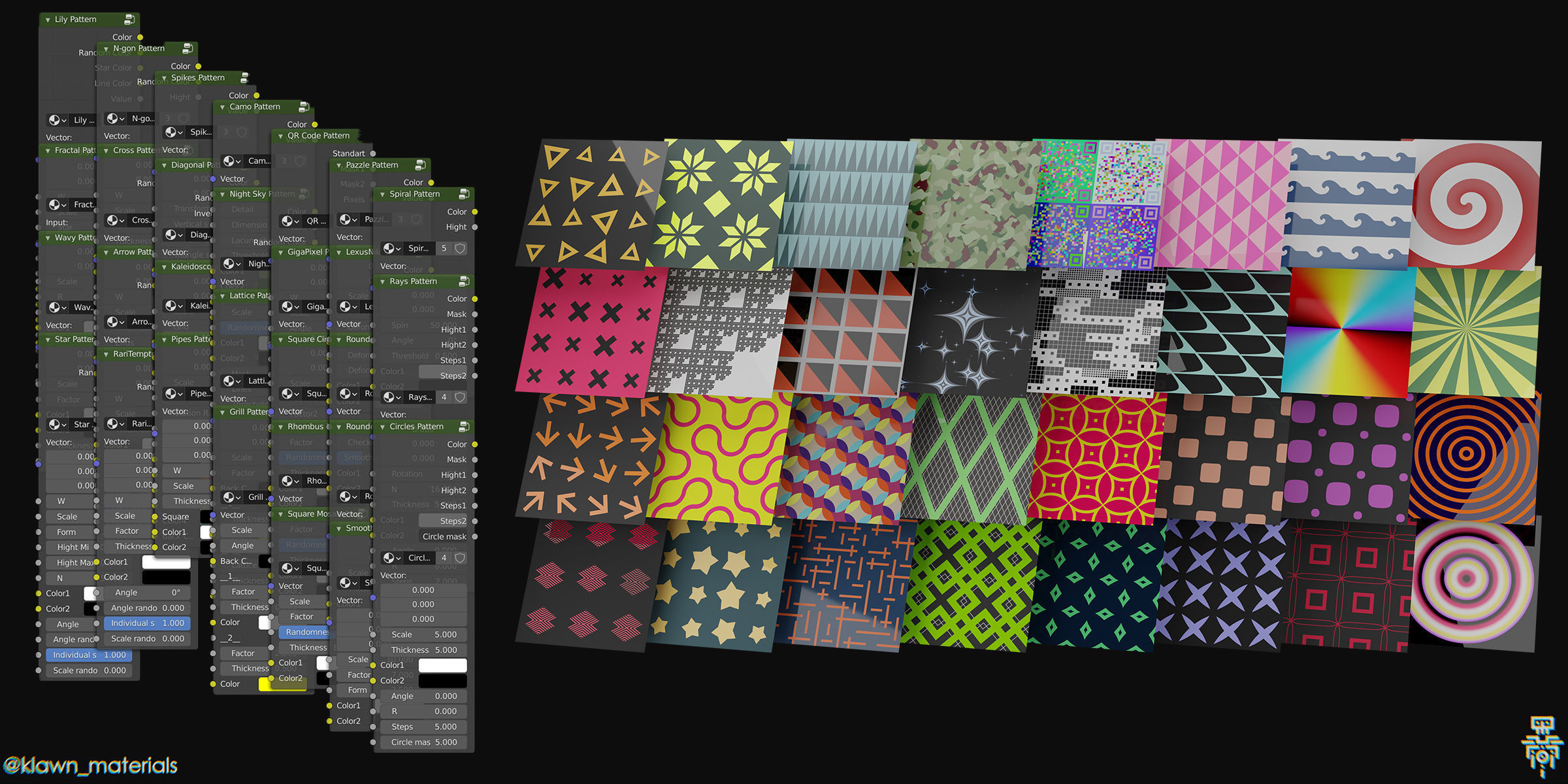Click node tree icon beside 'Grill' field
Viewport: 1568px width, 784px height.
point(231,497)
